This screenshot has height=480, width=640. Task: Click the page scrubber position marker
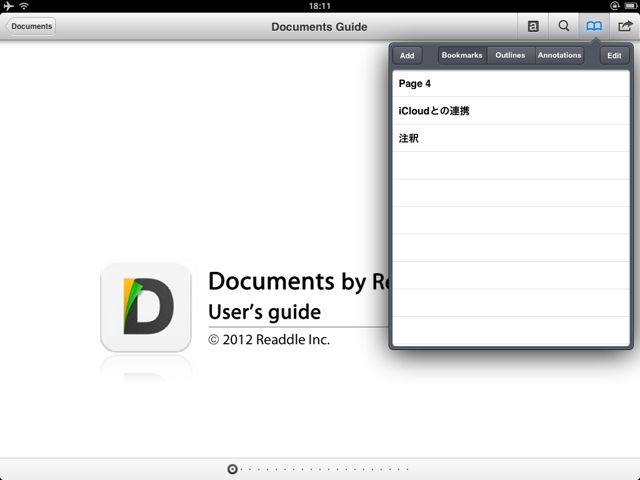pos(232,469)
